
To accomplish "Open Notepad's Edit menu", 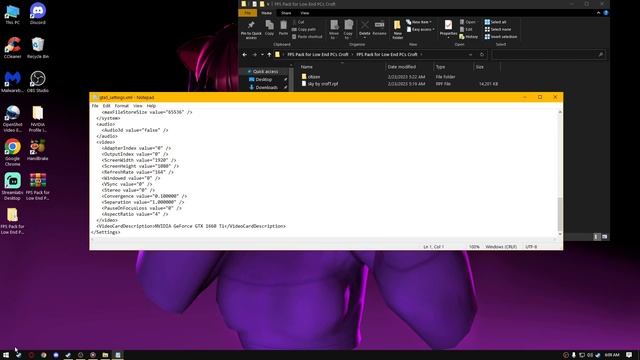I will coord(106,106).
